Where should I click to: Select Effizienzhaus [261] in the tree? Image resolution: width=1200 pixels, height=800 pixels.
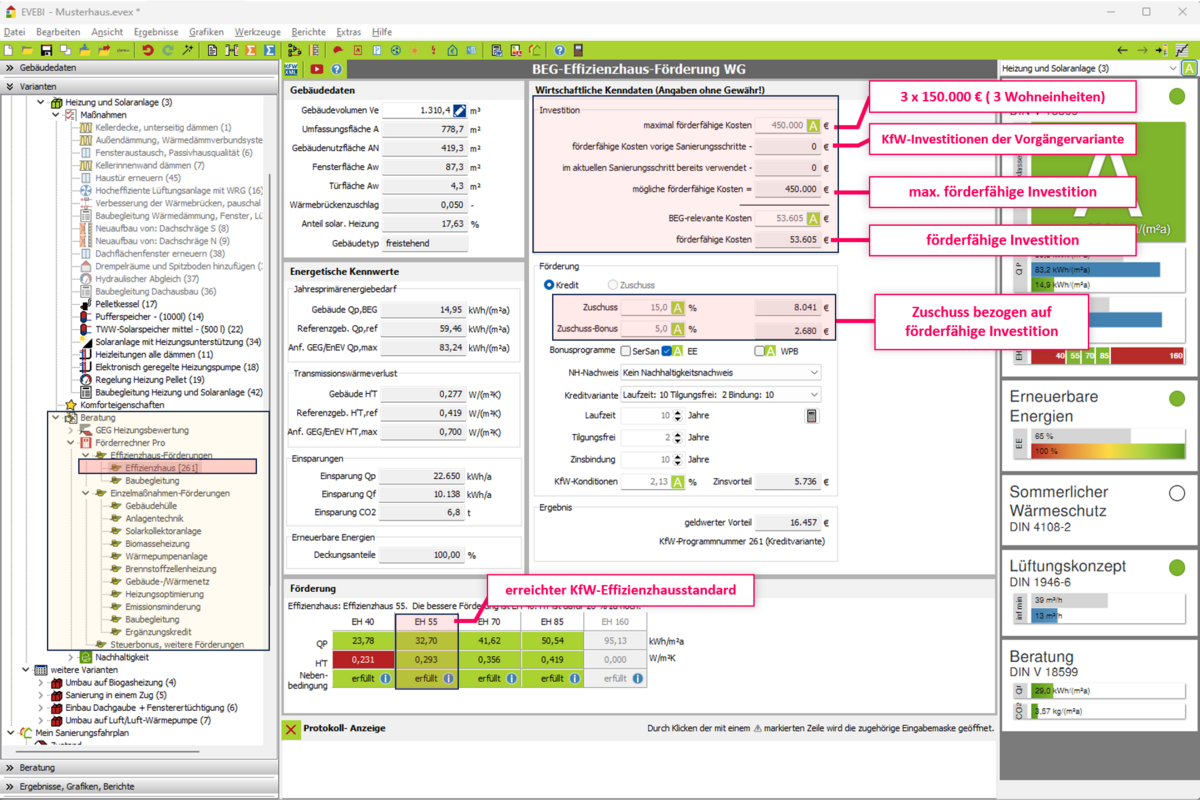point(161,467)
